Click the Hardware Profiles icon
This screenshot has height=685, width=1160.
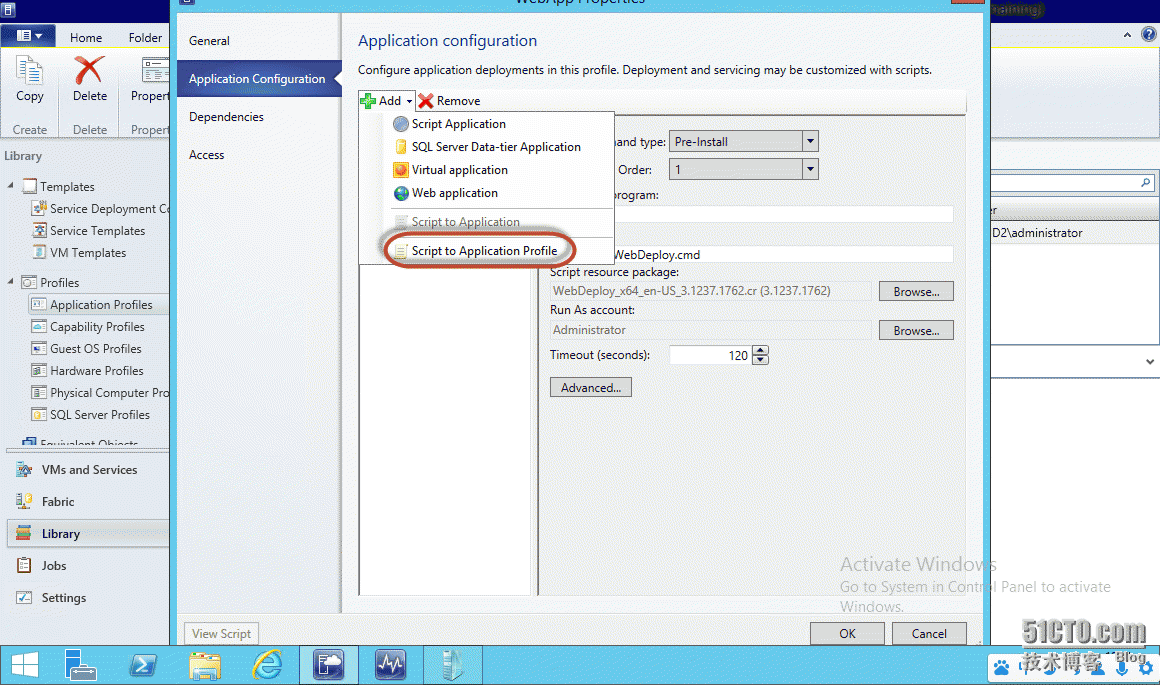(x=39, y=371)
